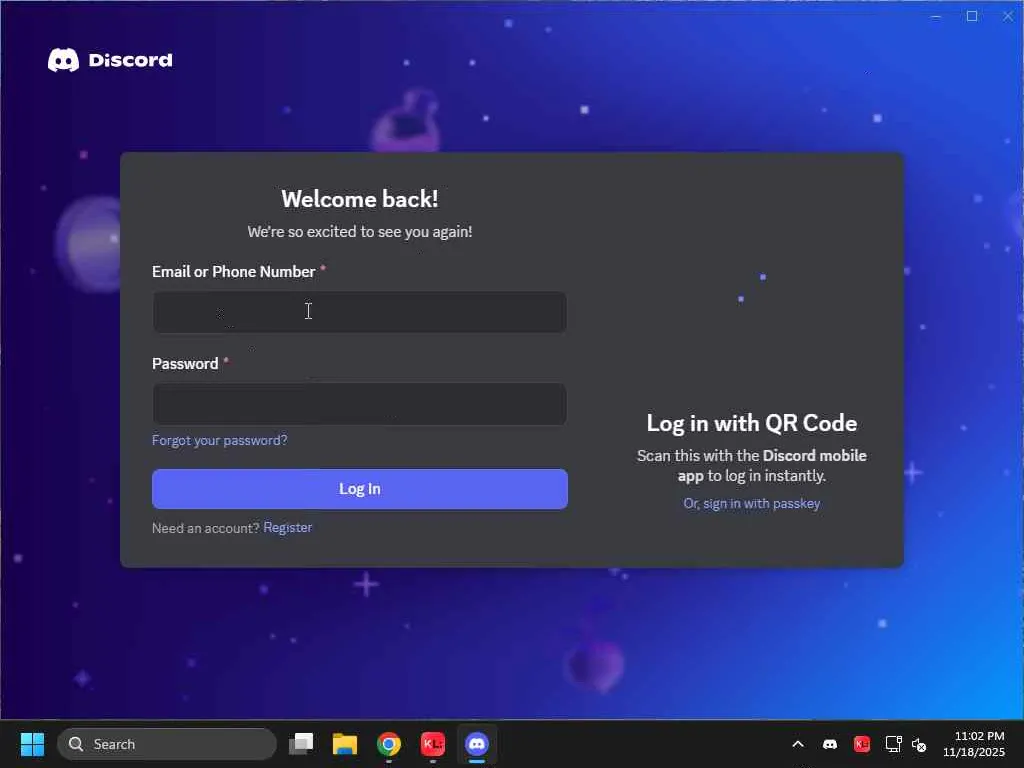Open Task View from the taskbar
This screenshot has height=768, width=1024.
click(x=301, y=744)
